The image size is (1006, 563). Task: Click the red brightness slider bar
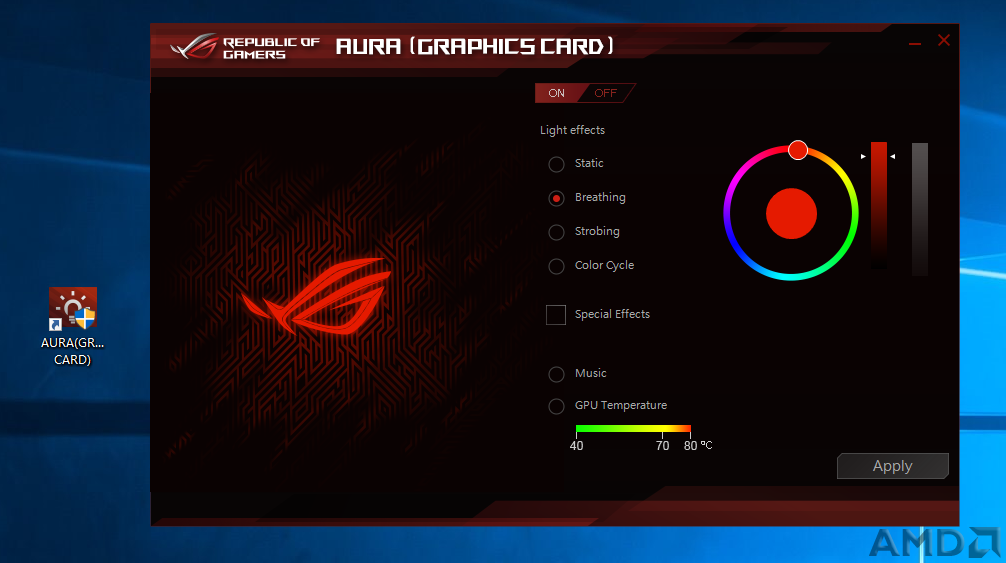[879, 205]
